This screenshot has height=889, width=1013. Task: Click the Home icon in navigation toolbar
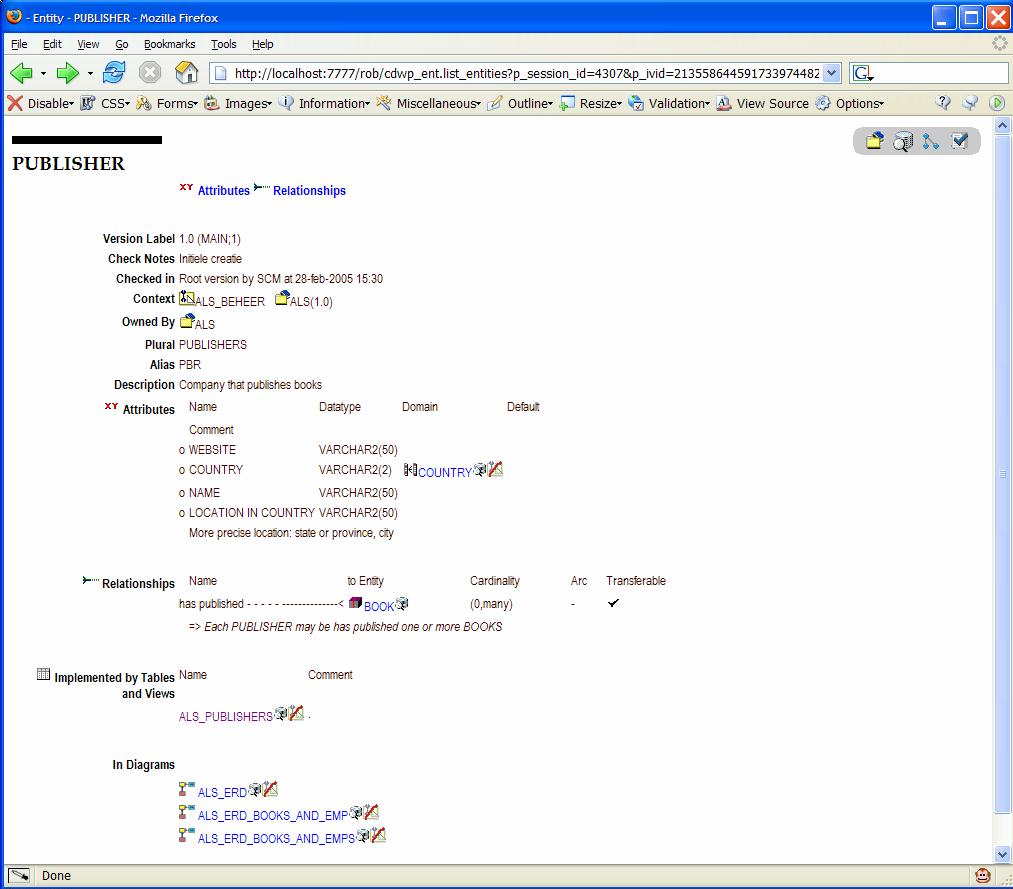pos(186,73)
